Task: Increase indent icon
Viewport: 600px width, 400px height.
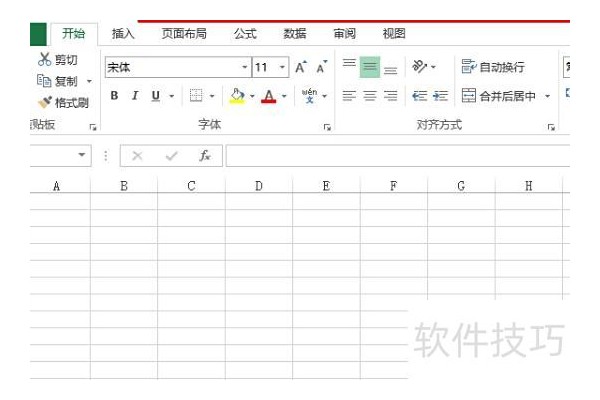Action: (x=440, y=95)
